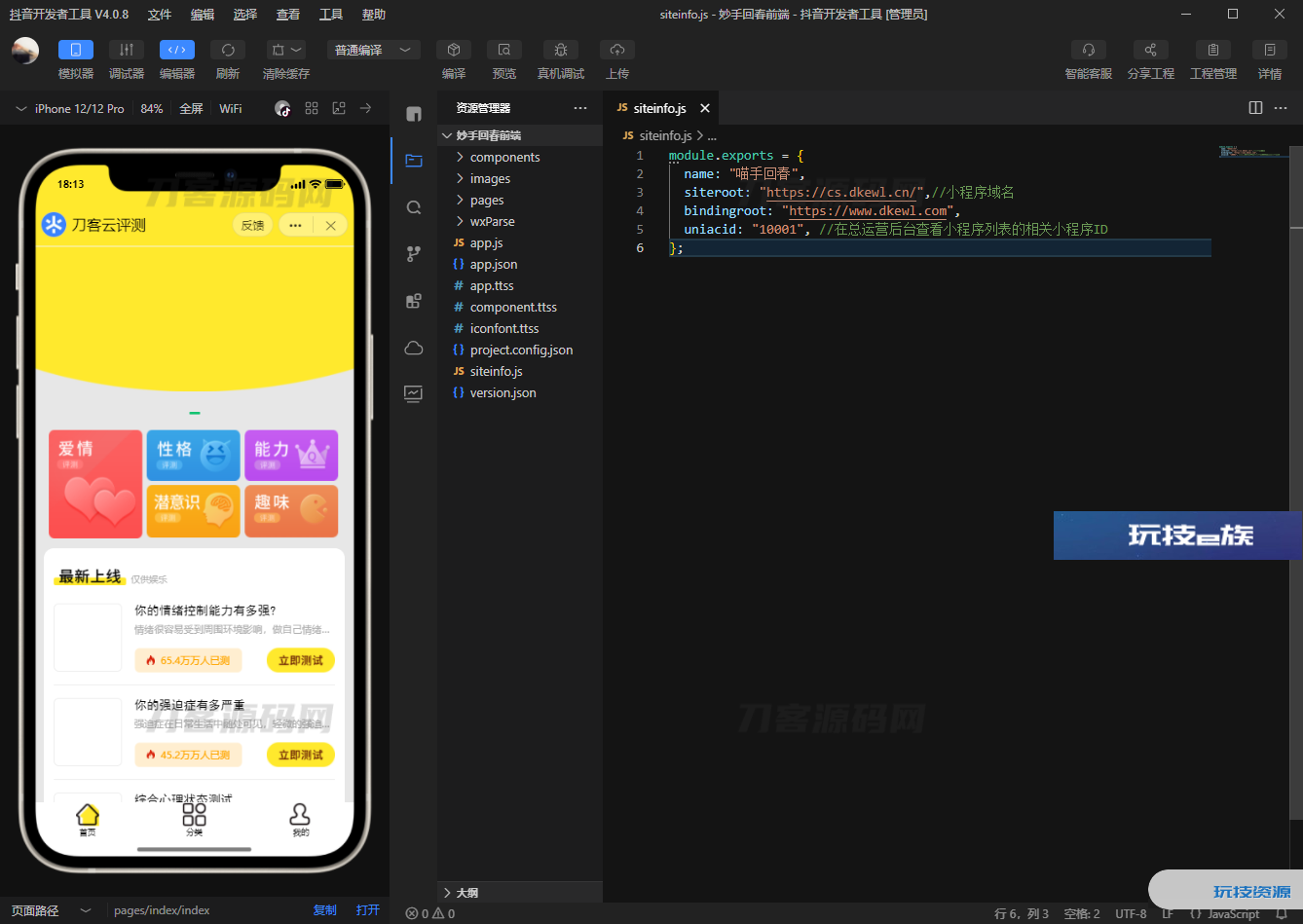Click the compile cube icon
This screenshot has width=1303, height=924.
pos(454,50)
